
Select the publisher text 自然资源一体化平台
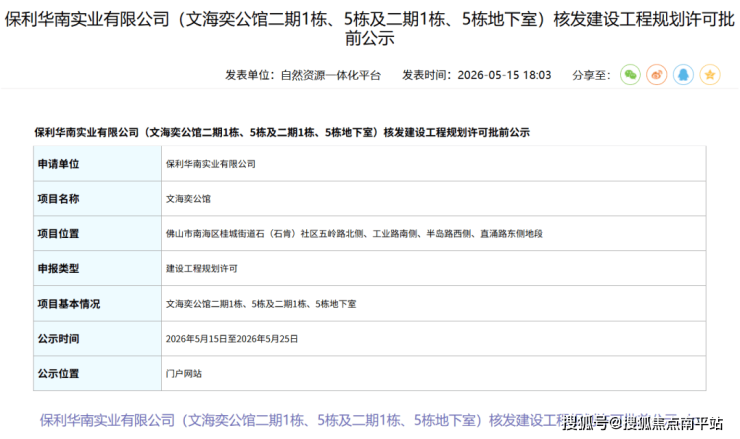point(330,75)
